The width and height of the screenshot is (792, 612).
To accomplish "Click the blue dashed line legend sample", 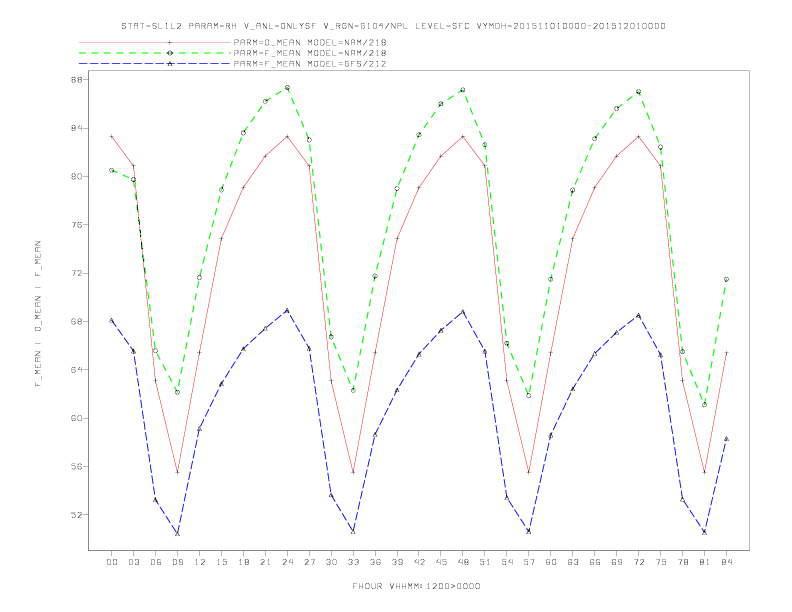I will click(x=155, y=64).
